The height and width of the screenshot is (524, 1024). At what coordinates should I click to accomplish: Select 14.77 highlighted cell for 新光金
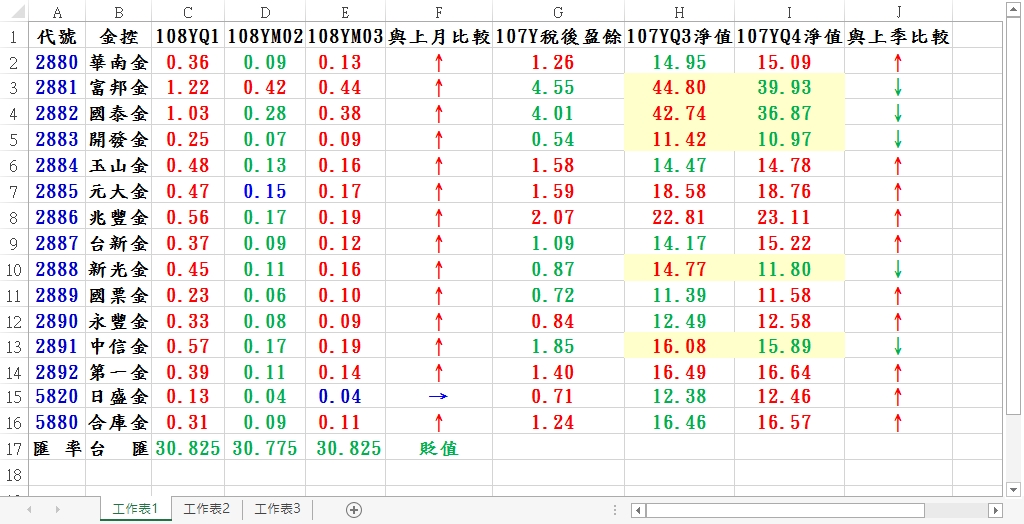tap(679, 269)
